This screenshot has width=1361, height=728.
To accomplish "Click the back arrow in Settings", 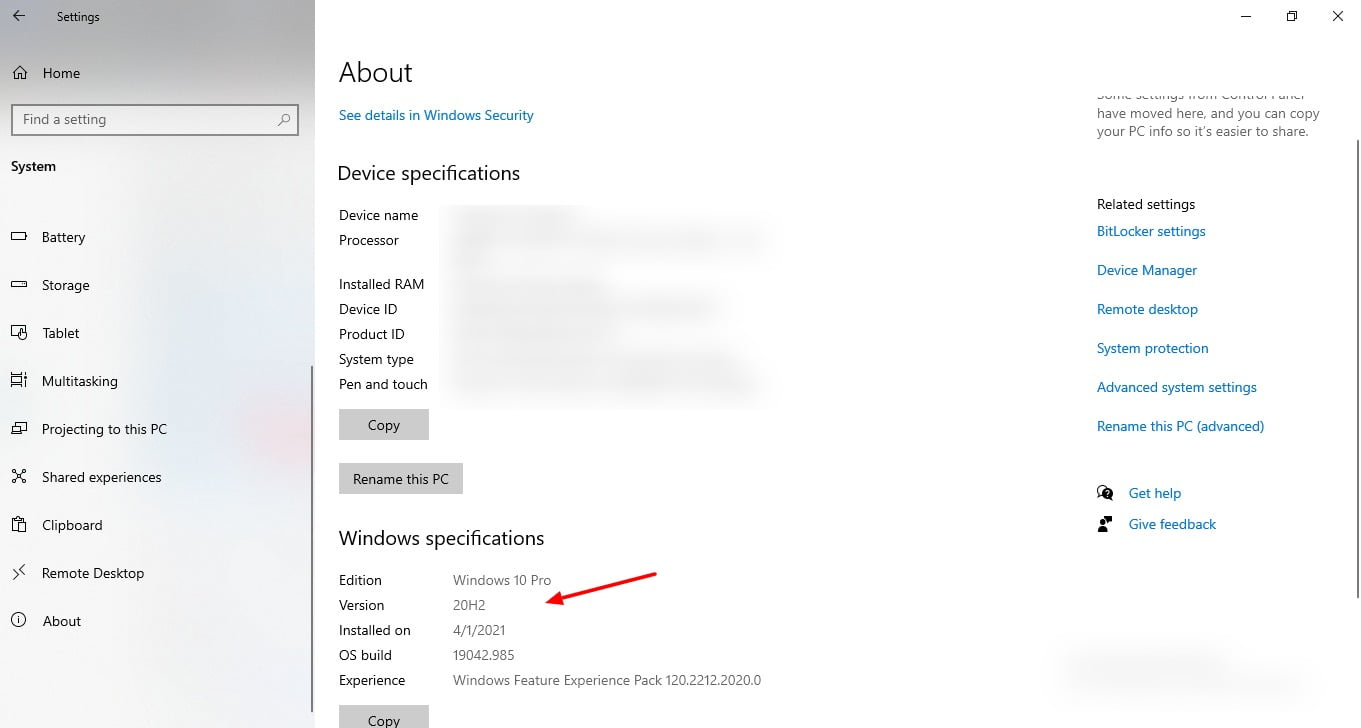I will (19, 16).
